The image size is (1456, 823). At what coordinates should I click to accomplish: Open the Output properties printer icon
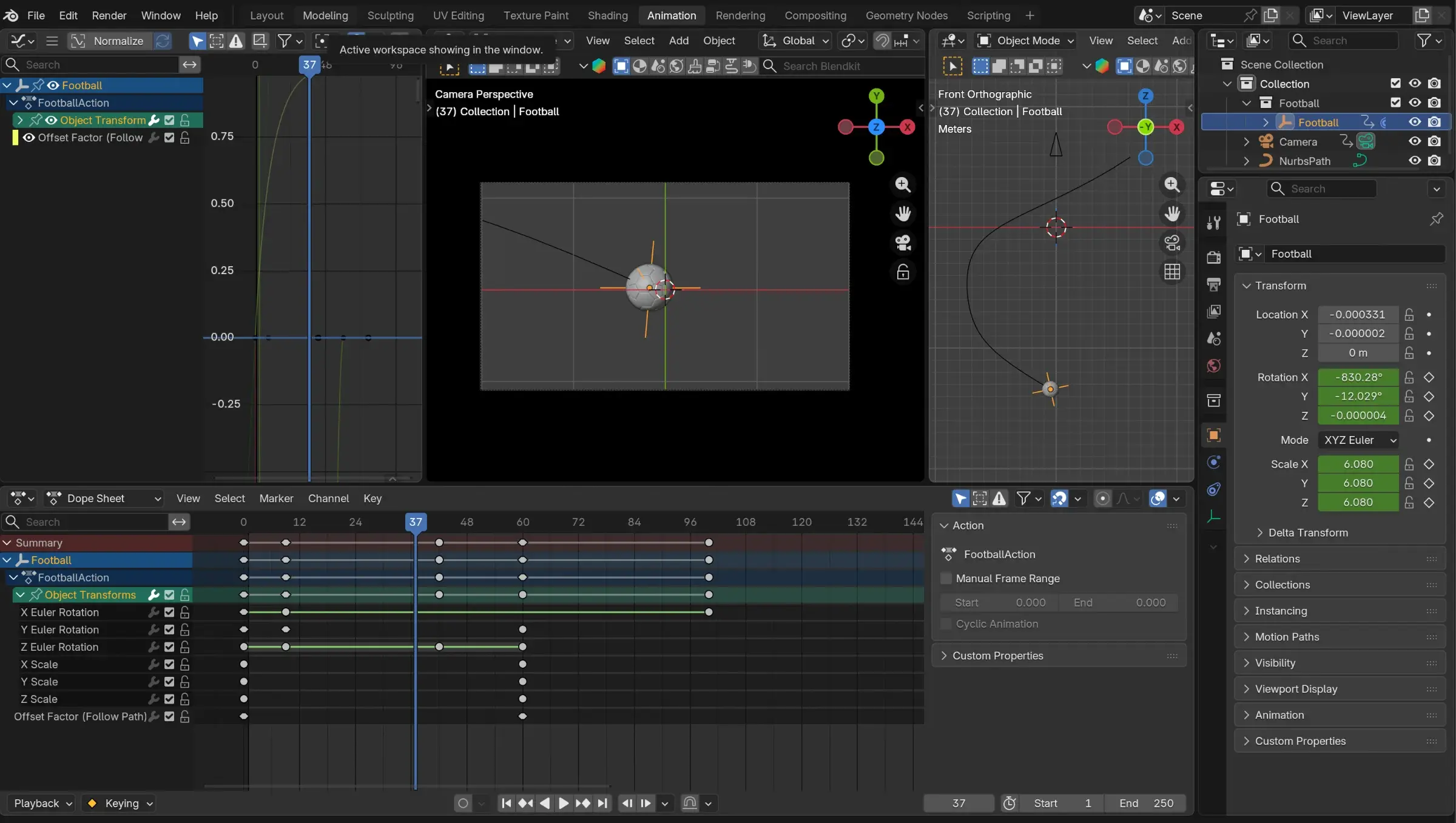click(x=1213, y=284)
